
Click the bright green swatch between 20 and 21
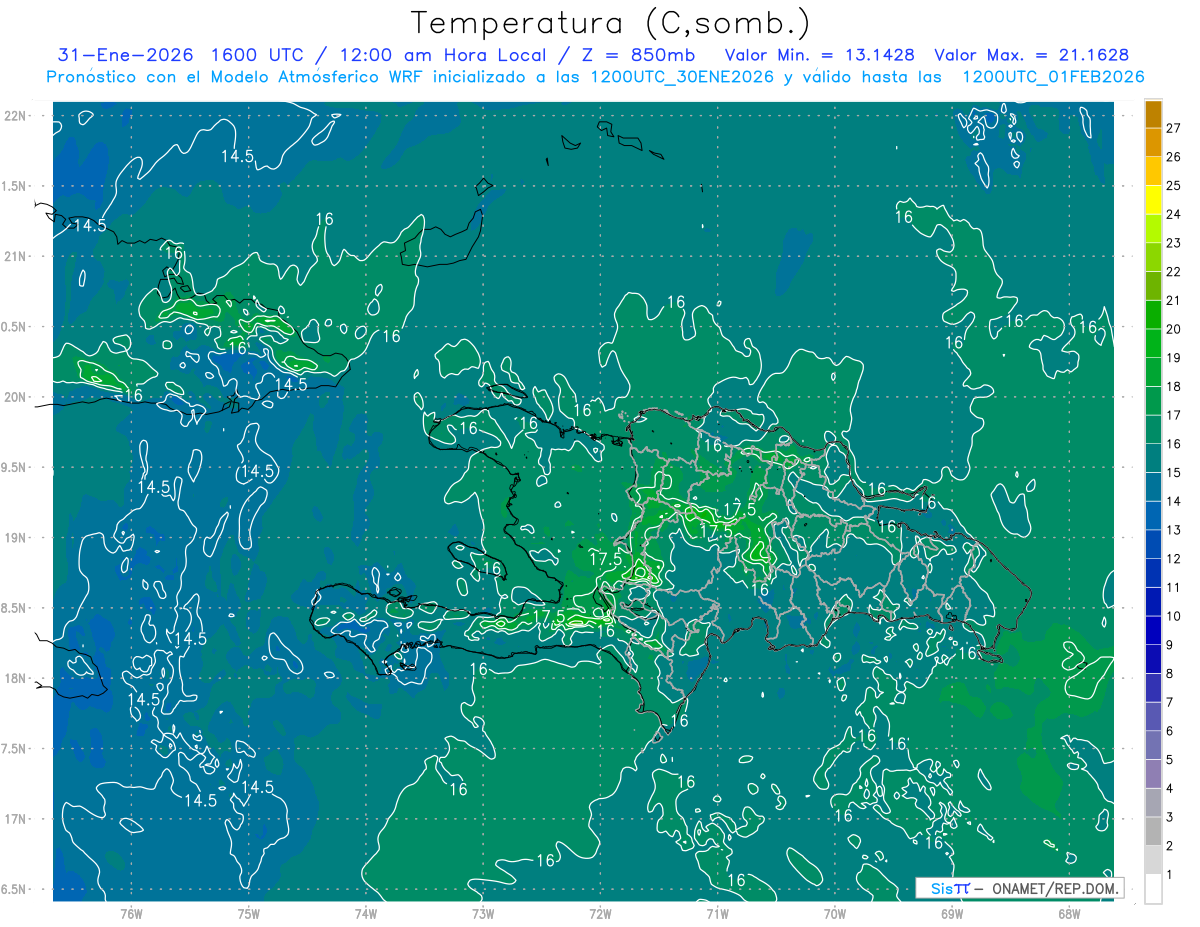(1153, 315)
